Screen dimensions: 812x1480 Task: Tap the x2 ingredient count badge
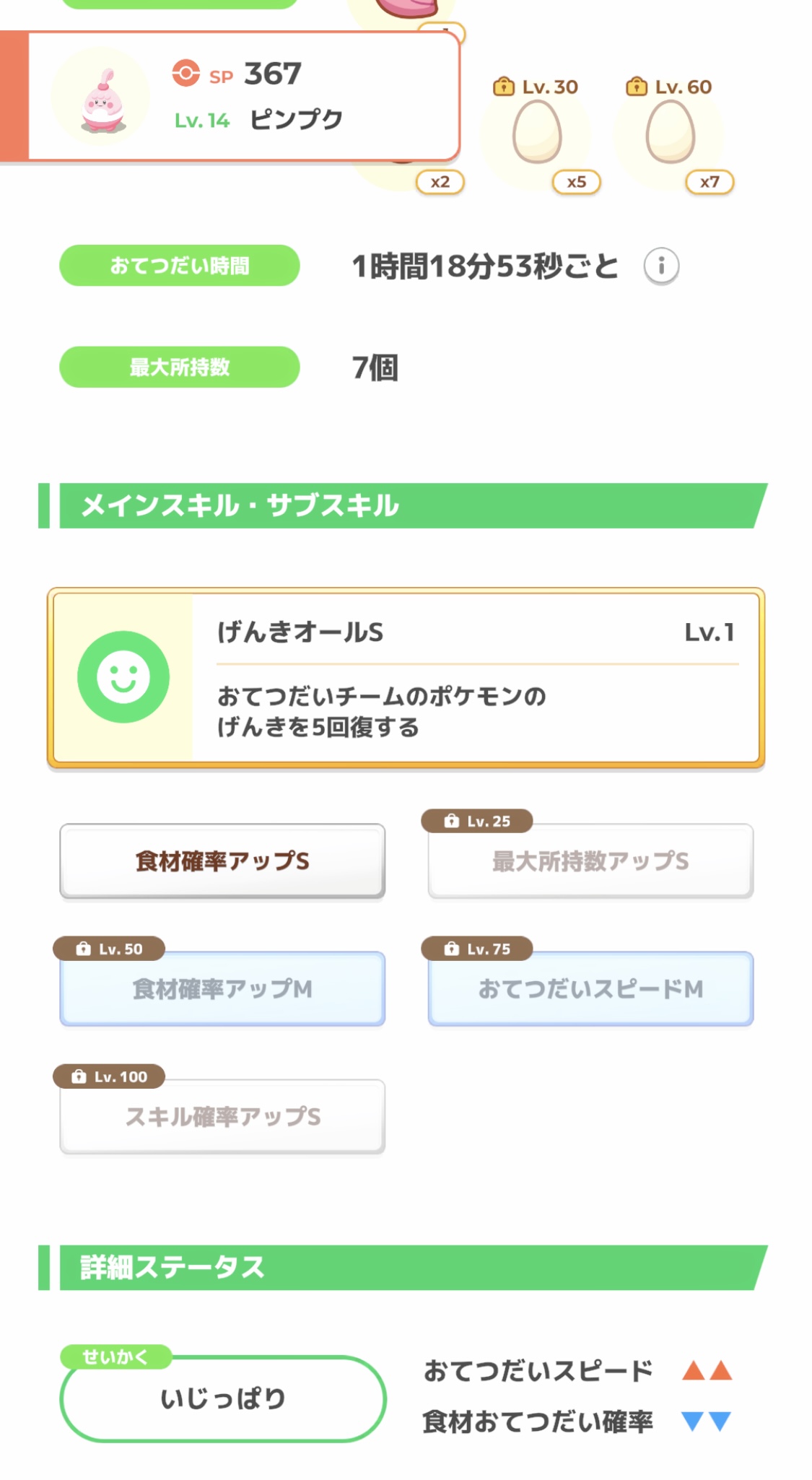[x=440, y=182]
